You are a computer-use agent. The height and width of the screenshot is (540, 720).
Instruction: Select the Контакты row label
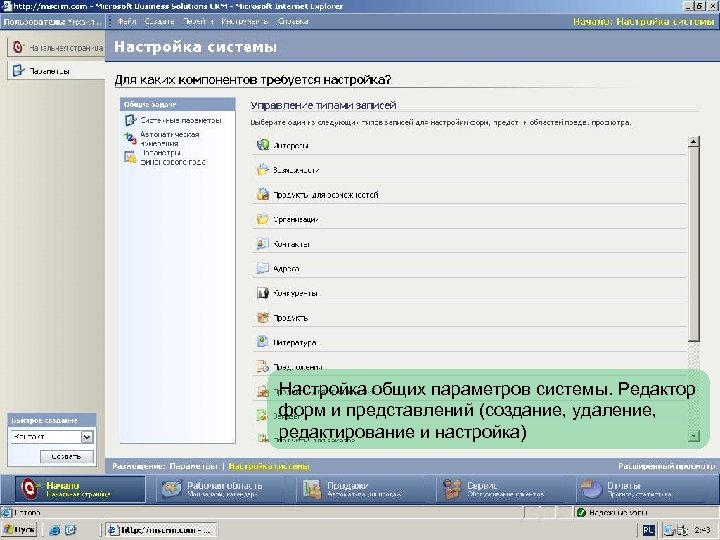pyautogui.click(x=291, y=244)
